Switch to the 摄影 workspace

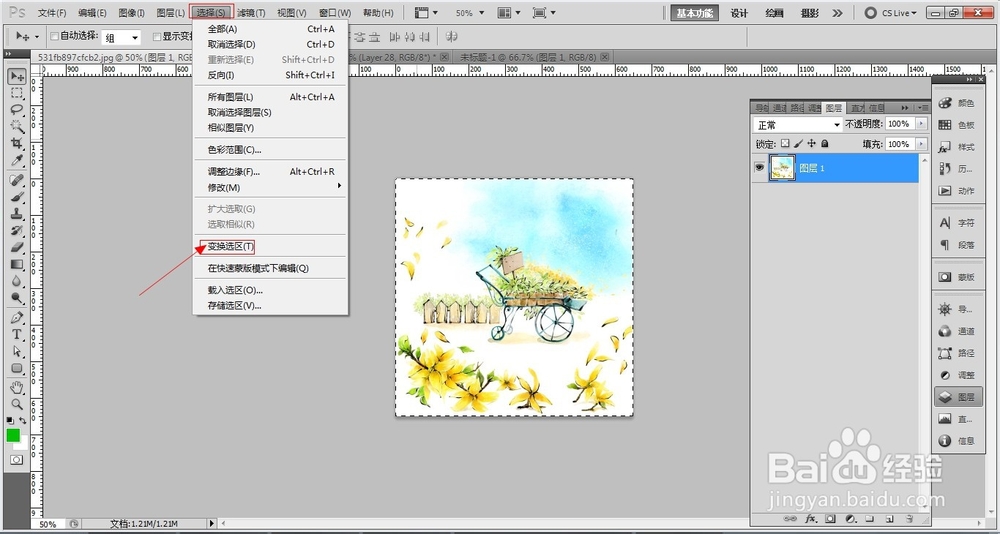tap(809, 13)
